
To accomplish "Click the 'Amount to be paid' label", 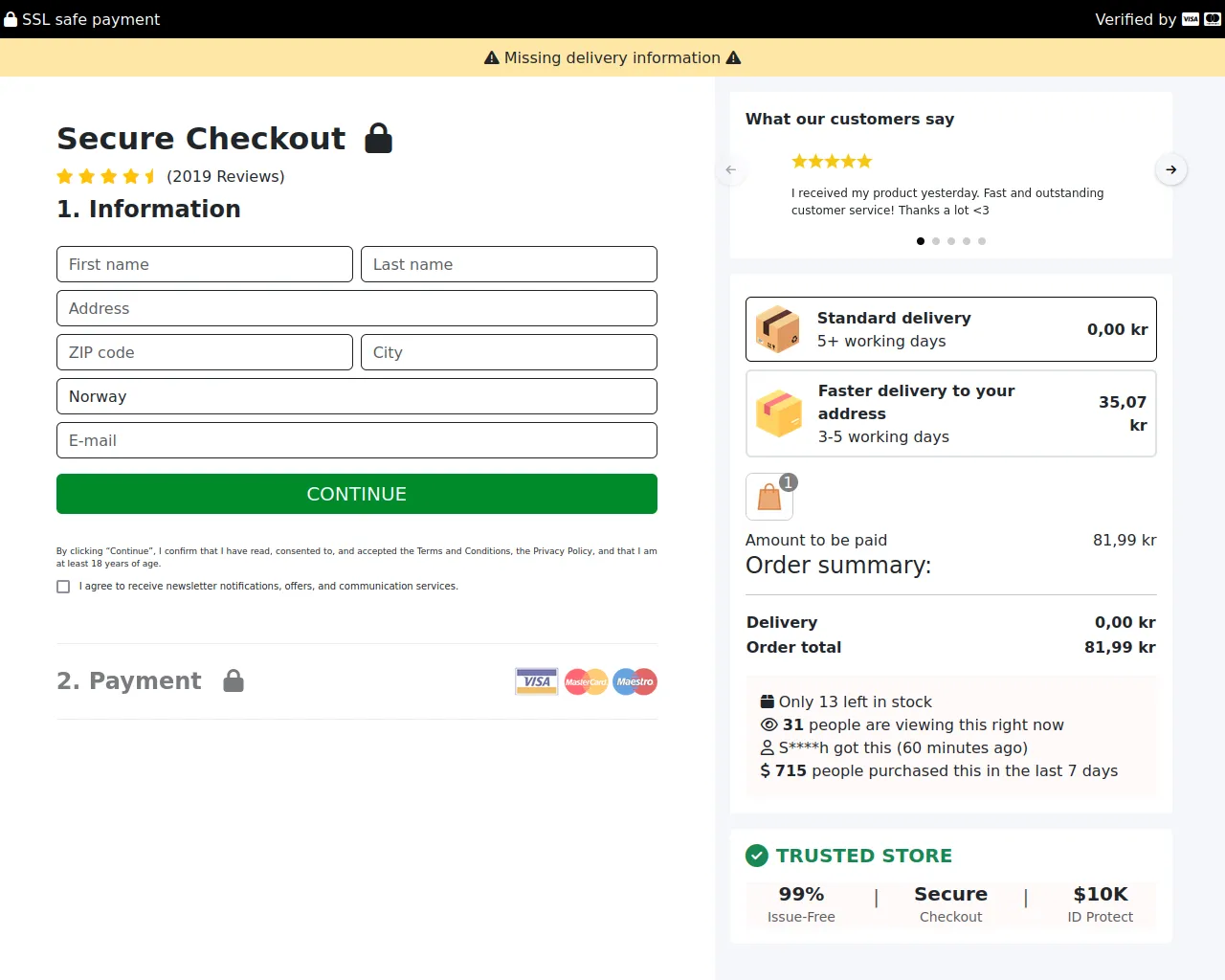I will (x=816, y=540).
